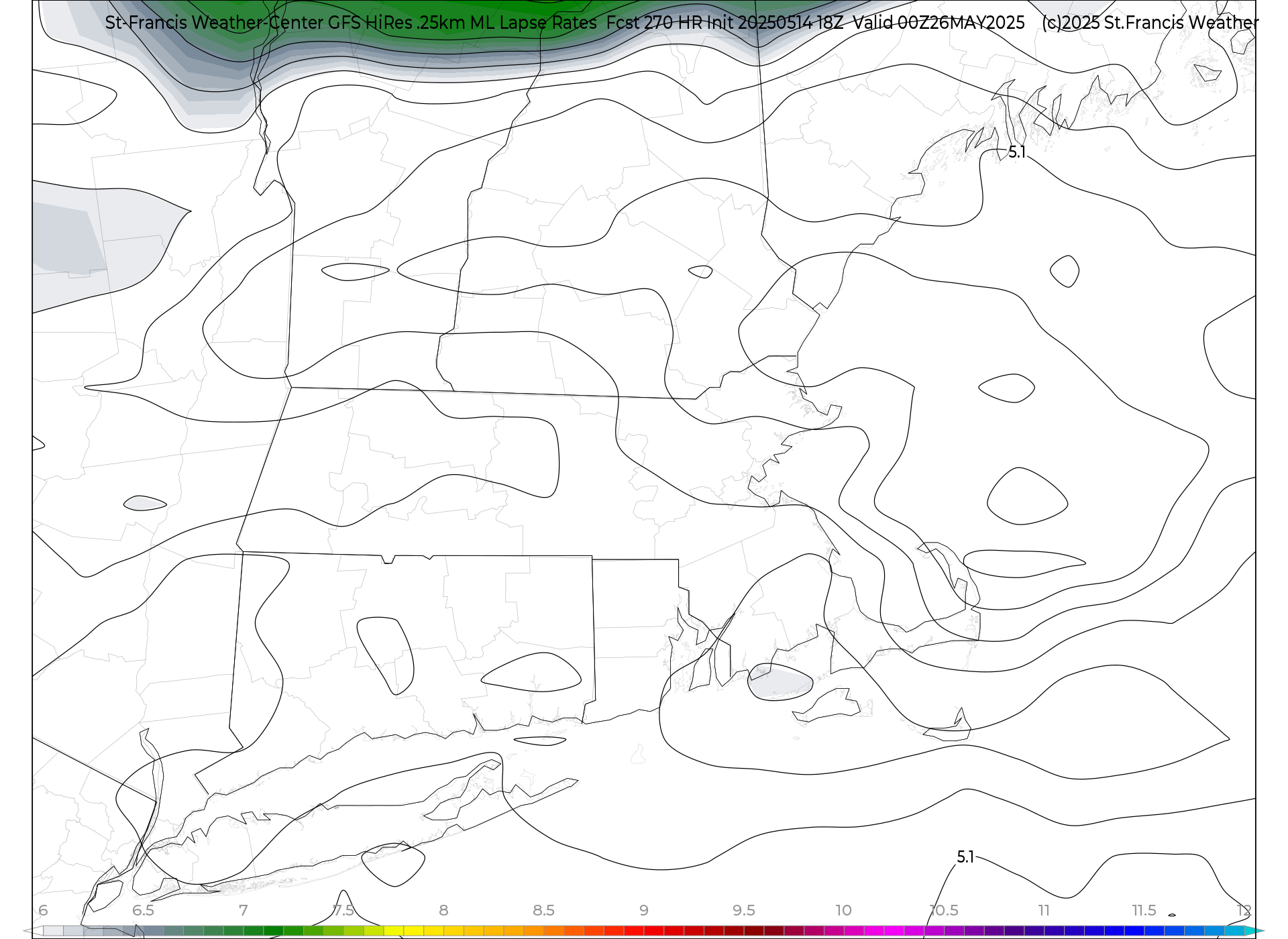
Task: Click the '7.5' tick label on color bar
Action: pyautogui.click(x=343, y=910)
